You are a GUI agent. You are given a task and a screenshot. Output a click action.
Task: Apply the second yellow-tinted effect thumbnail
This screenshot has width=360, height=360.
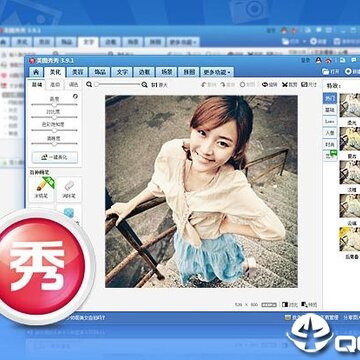(x=350, y=139)
